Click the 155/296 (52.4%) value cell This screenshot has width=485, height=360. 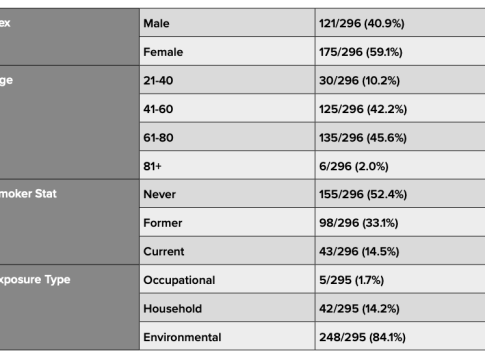pos(400,194)
